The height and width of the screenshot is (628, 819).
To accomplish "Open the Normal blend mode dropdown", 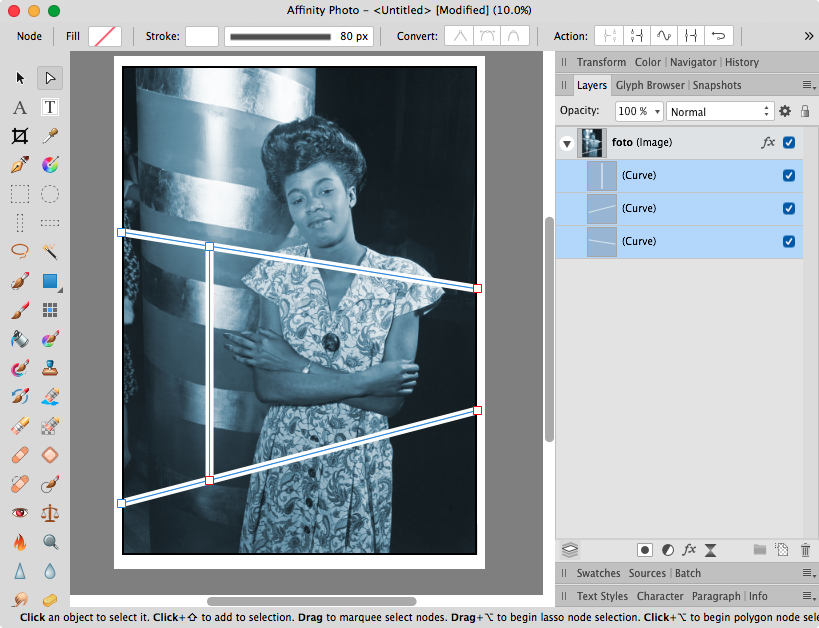I will (719, 111).
